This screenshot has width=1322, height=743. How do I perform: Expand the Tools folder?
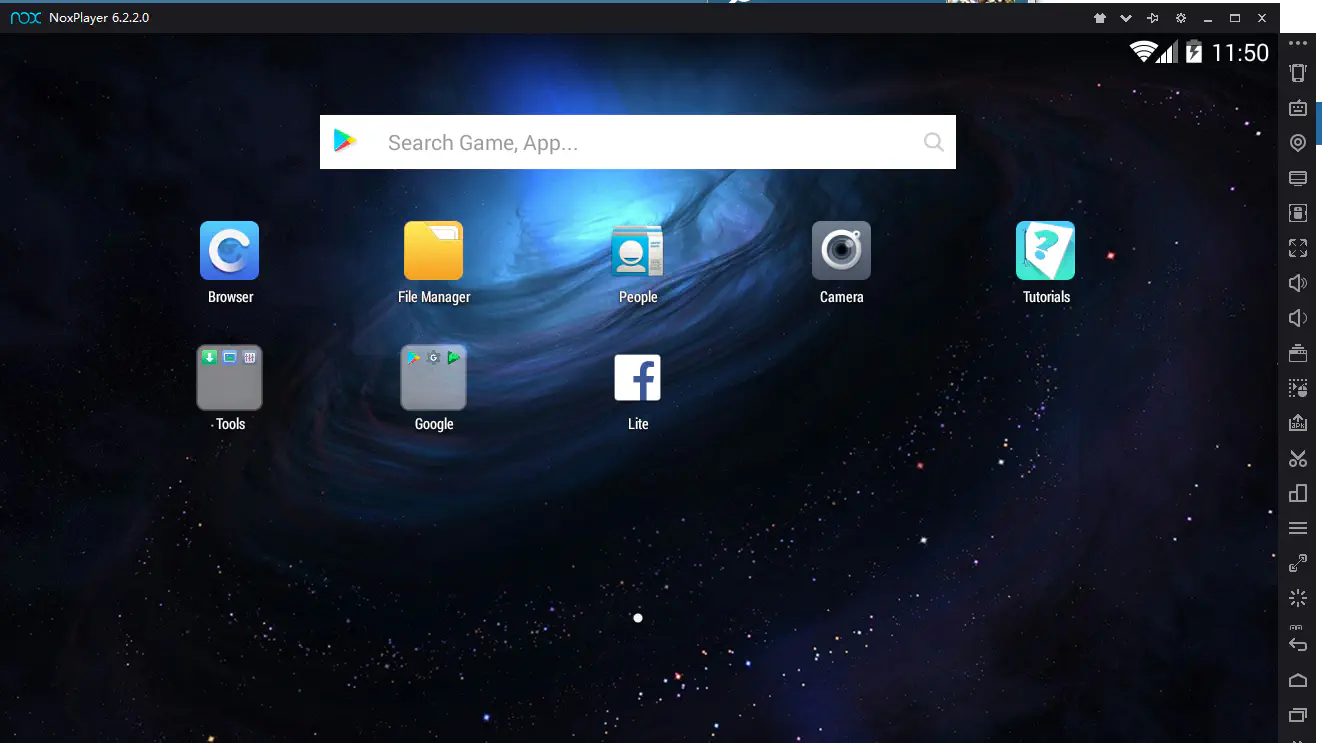click(229, 378)
